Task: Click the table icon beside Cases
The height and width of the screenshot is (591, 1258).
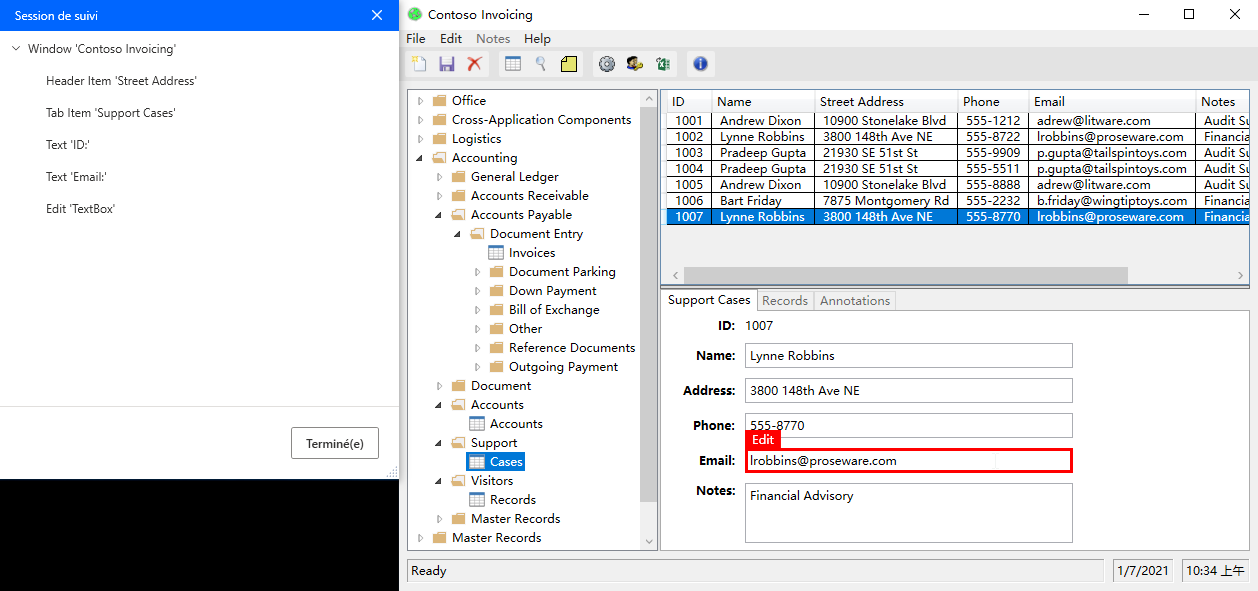Action: coord(477,462)
